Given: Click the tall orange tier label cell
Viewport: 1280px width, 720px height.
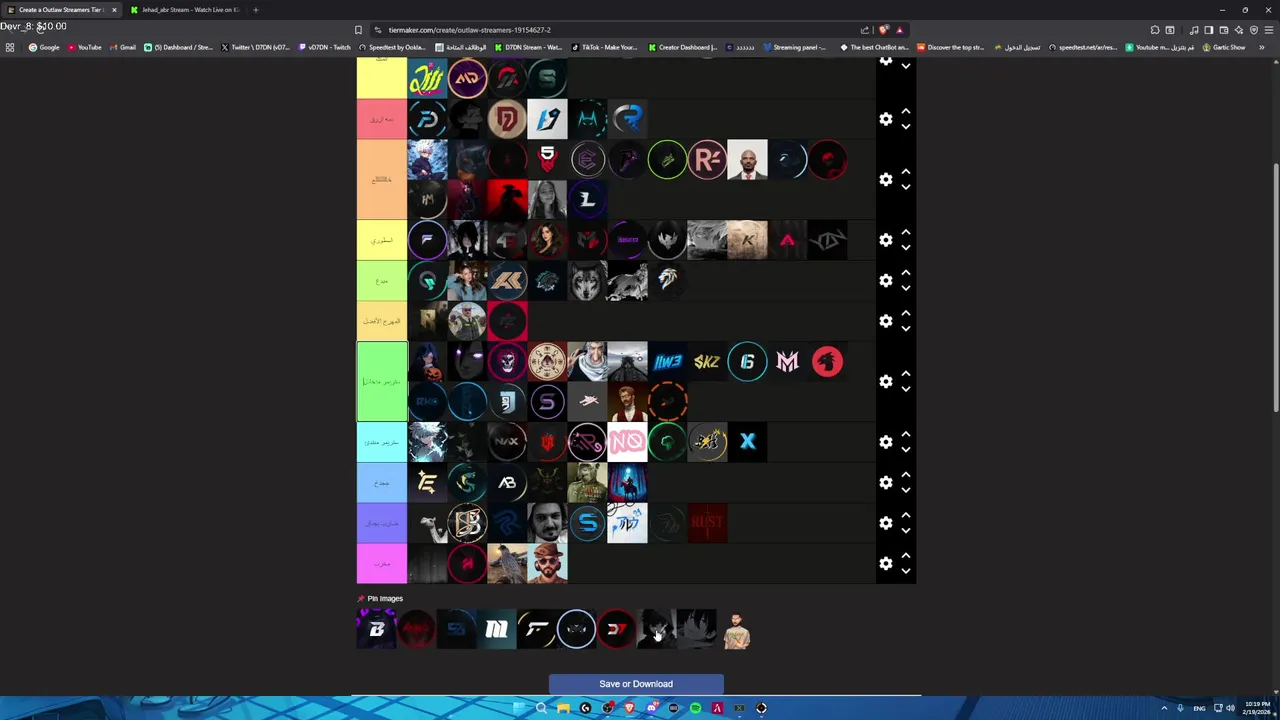Looking at the screenshot, I should pyautogui.click(x=382, y=180).
